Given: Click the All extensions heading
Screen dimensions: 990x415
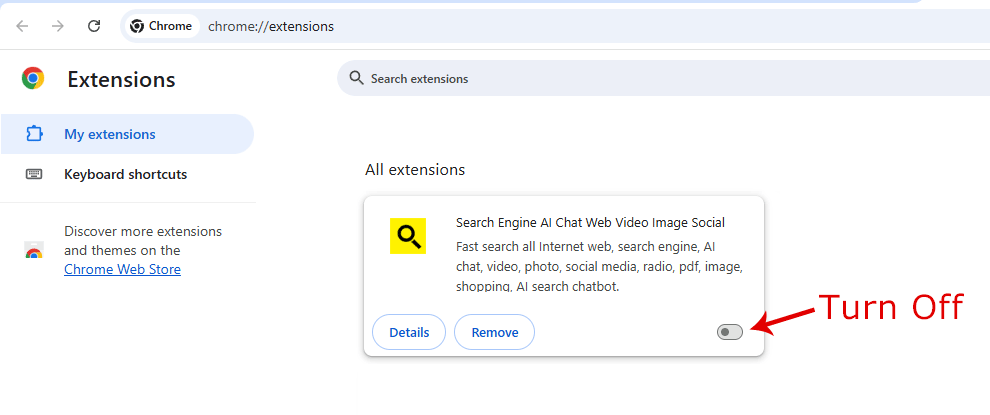Looking at the screenshot, I should click(415, 170).
